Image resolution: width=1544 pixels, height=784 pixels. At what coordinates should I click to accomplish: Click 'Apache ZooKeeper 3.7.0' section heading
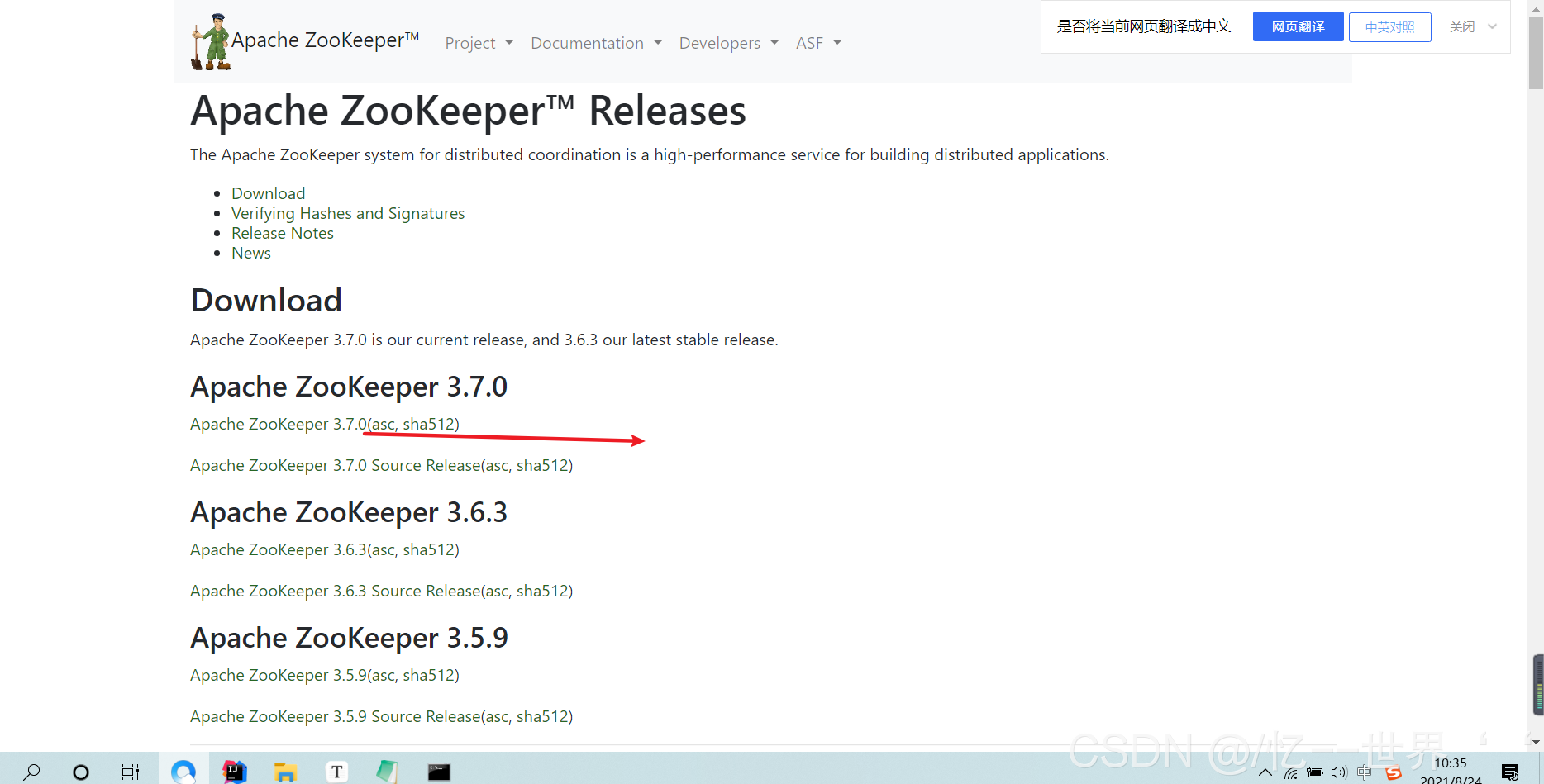(349, 387)
